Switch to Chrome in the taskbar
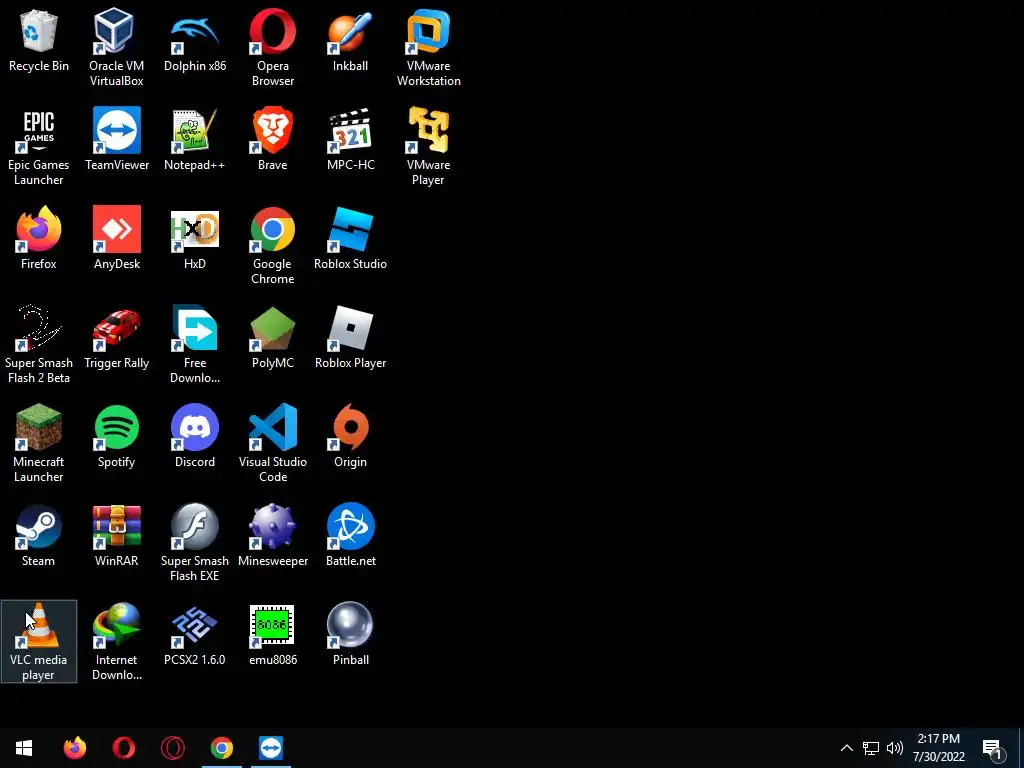The width and height of the screenshot is (1024, 768). (221, 748)
